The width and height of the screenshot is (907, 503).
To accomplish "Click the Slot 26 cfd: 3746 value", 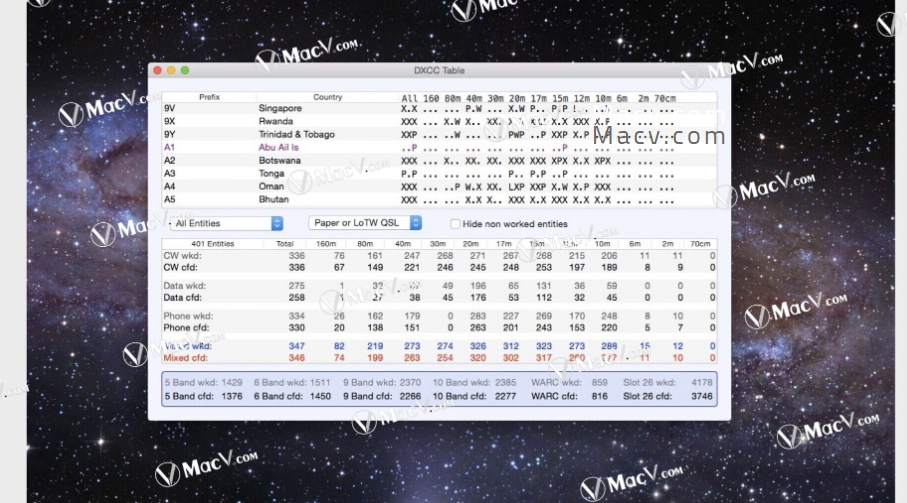I will point(702,397).
